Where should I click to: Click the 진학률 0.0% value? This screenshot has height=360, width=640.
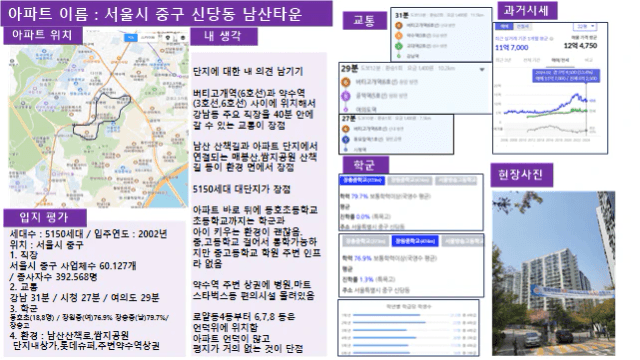tap(363, 216)
